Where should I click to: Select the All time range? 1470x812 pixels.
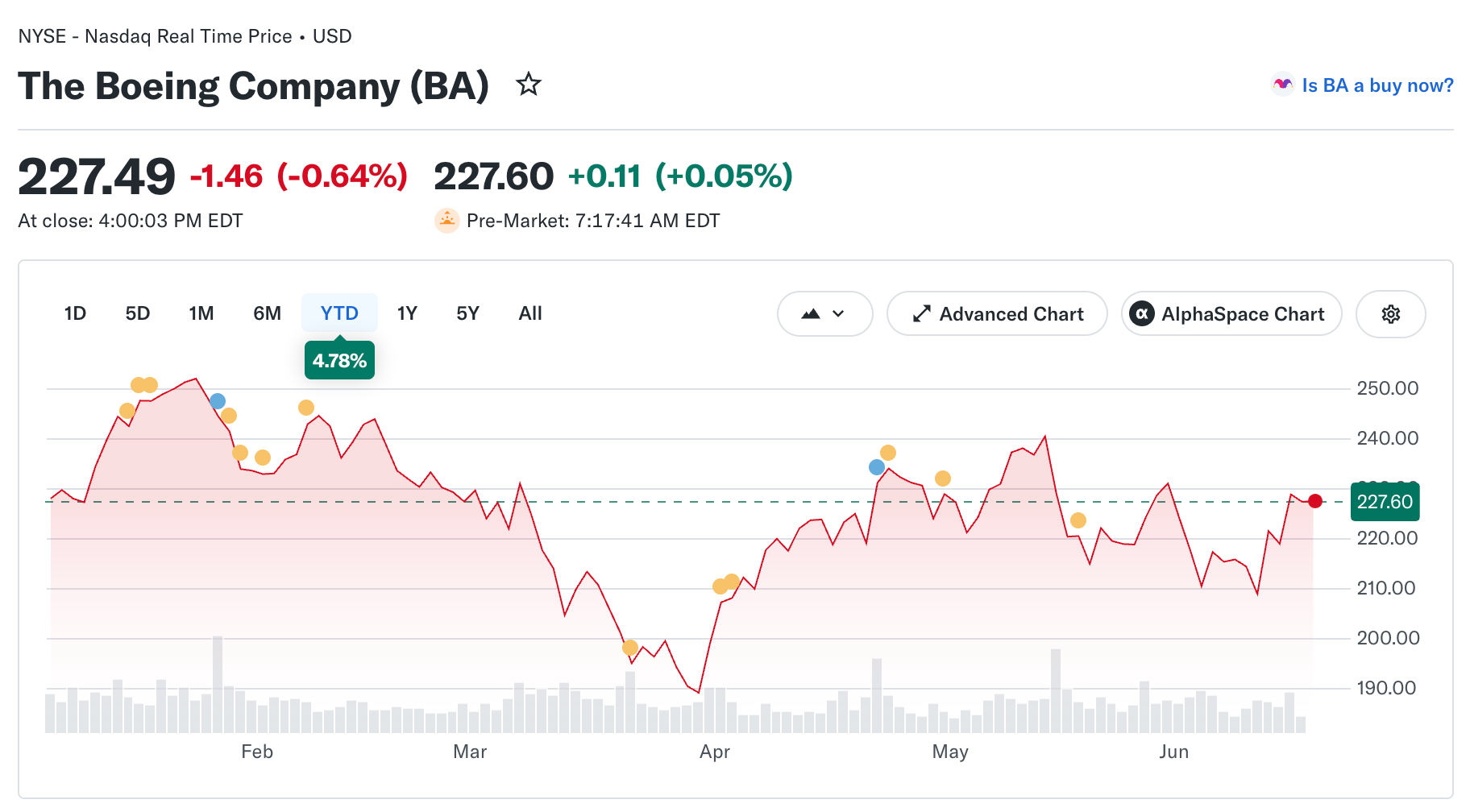click(530, 313)
